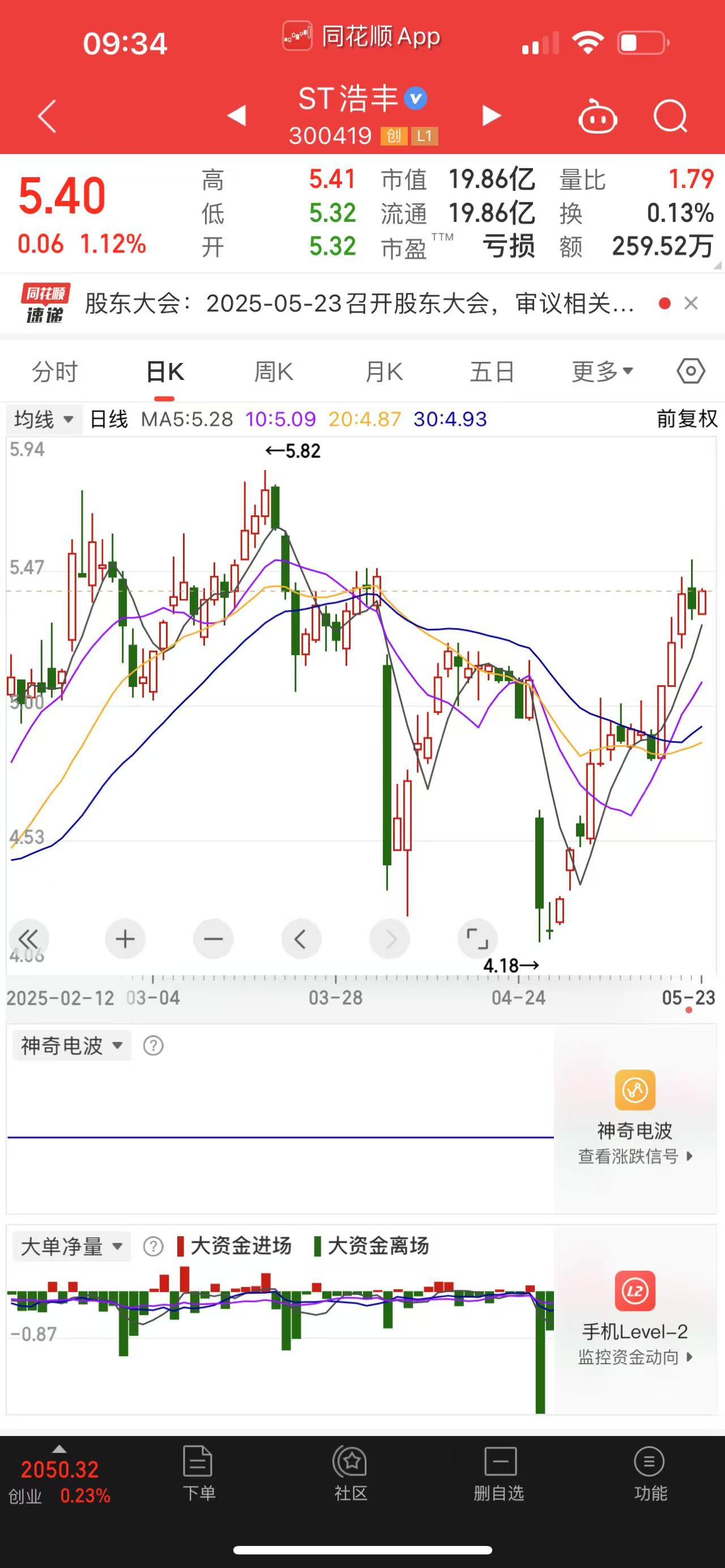Tap the red Level-2 promo icon
This screenshot has width=725, height=1568.
coord(635,1291)
